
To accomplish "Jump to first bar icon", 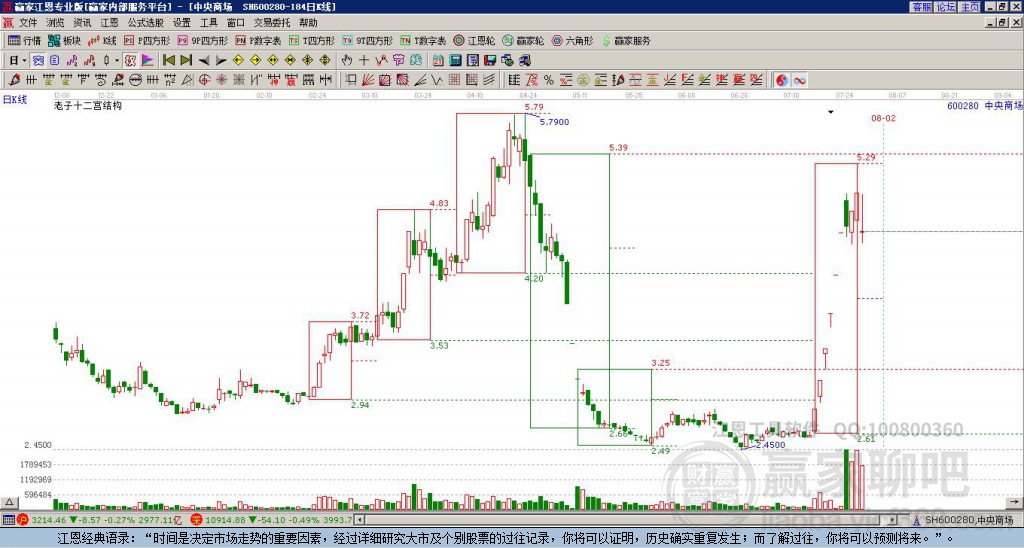I will click(168, 61).
